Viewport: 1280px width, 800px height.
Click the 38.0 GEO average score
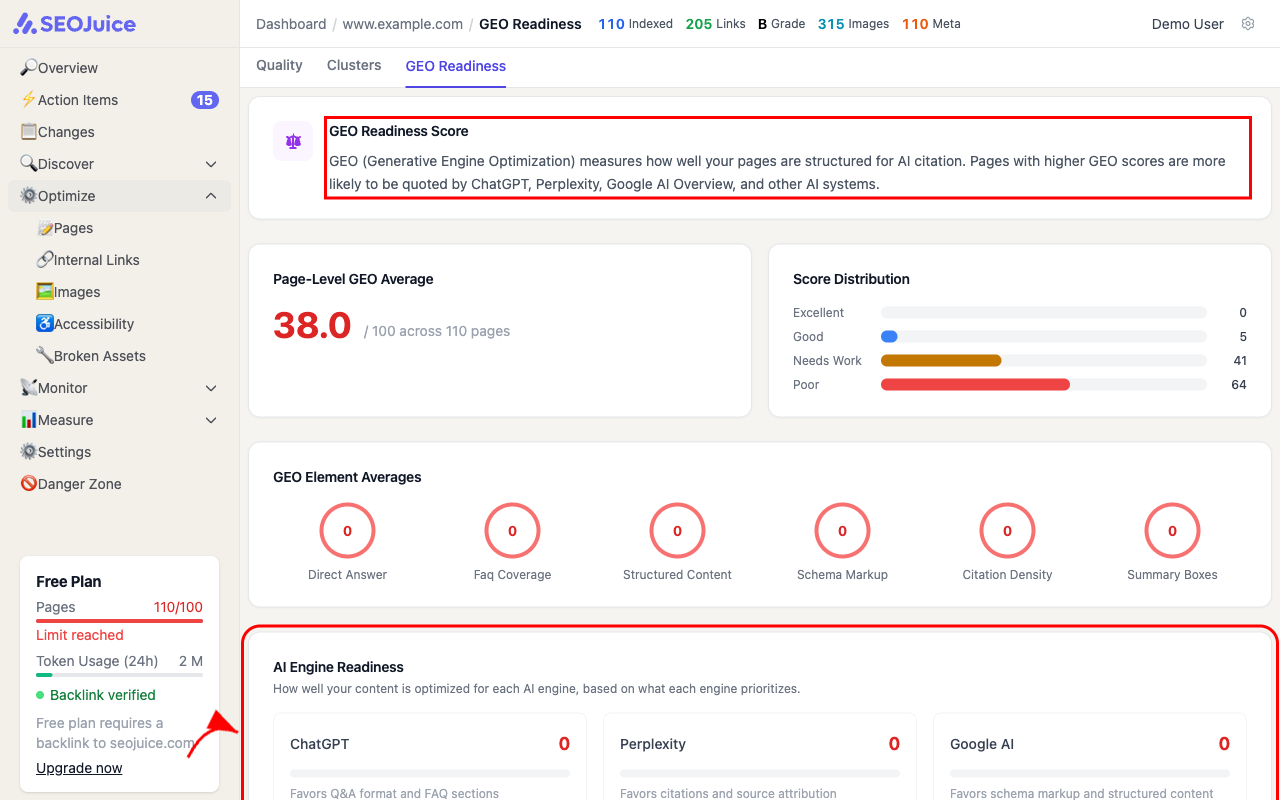(312, 326)
